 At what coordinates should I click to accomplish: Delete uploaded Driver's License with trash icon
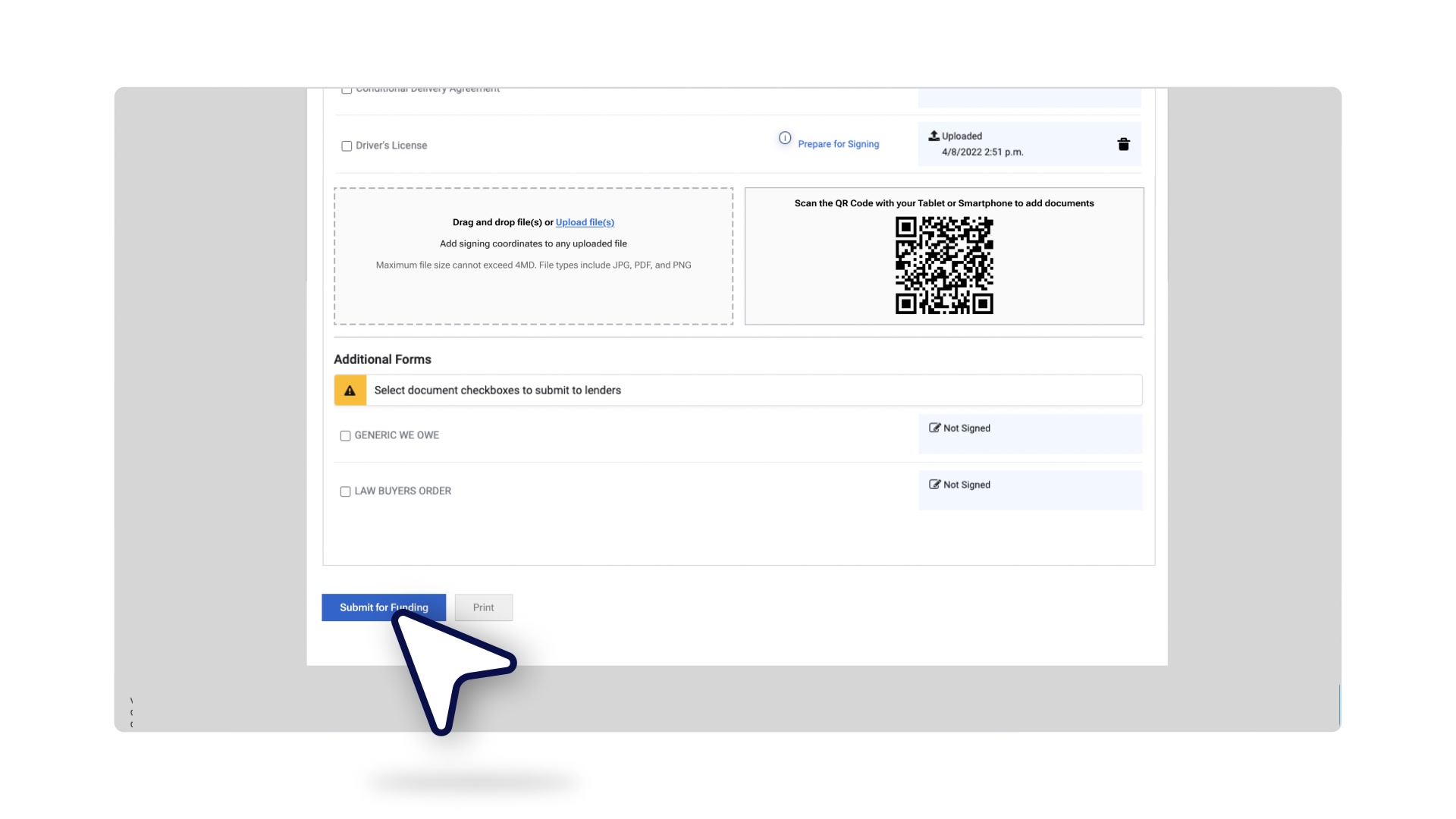1123,144
